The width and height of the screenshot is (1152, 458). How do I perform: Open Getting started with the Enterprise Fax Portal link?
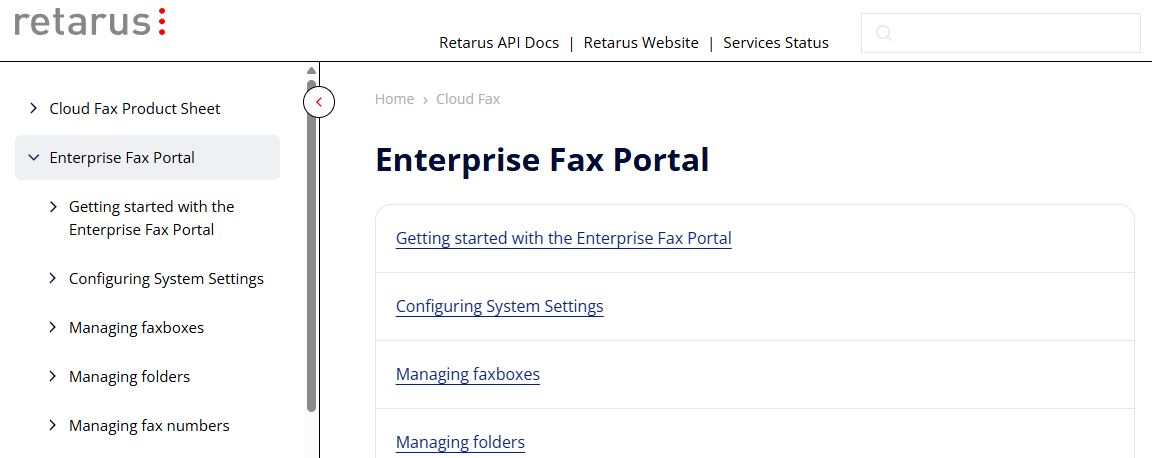coord(564,238)
